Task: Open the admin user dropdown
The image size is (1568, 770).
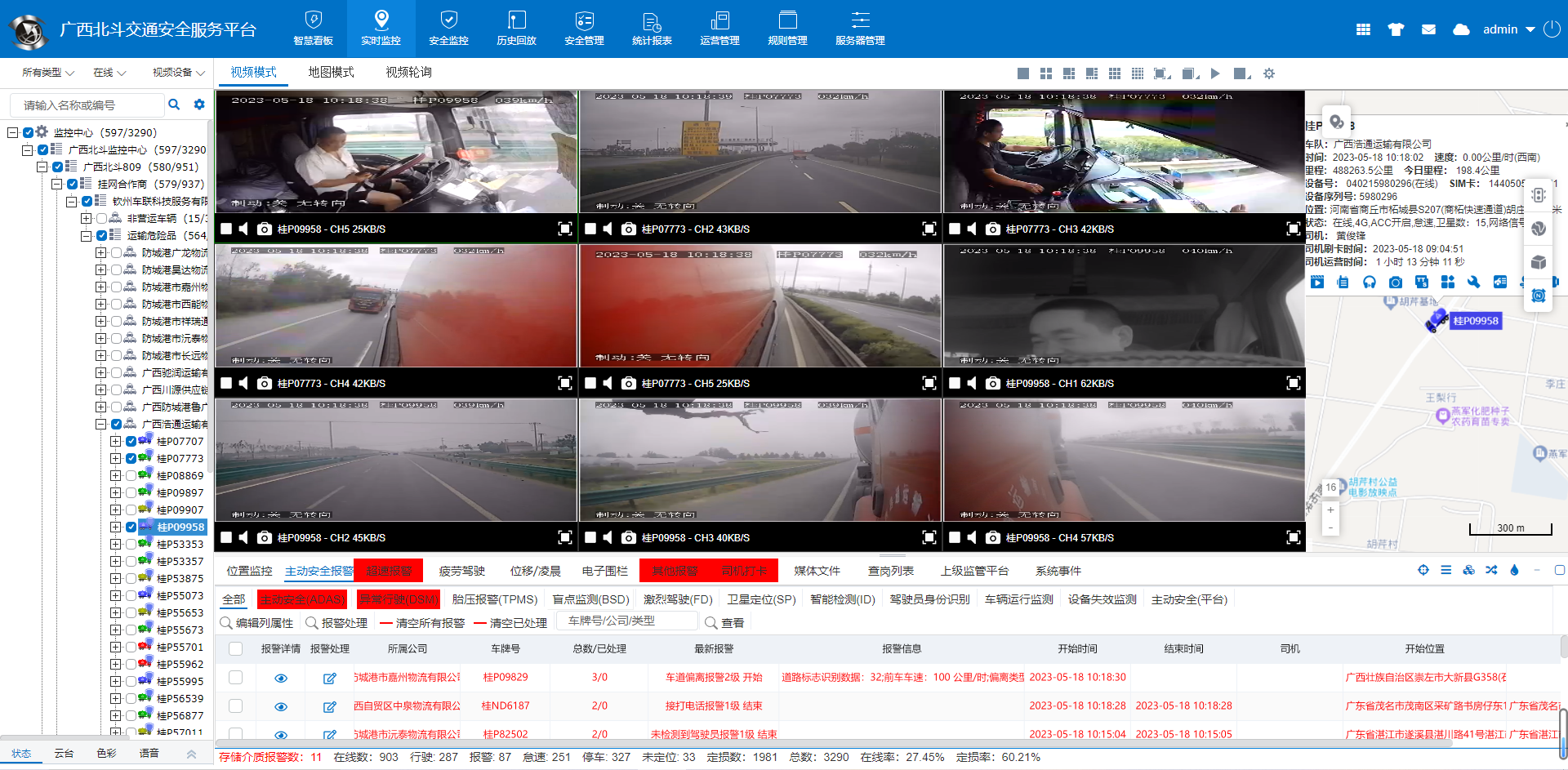Action: click(1508, 29)
